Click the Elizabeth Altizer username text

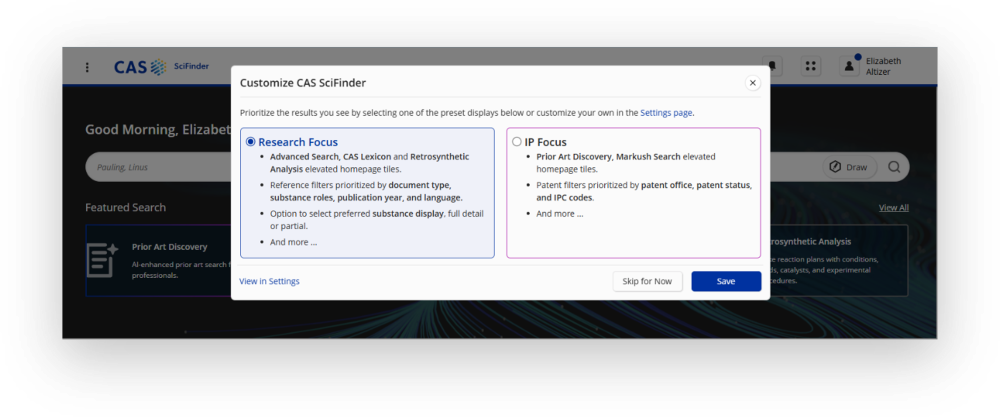[883, 66]
